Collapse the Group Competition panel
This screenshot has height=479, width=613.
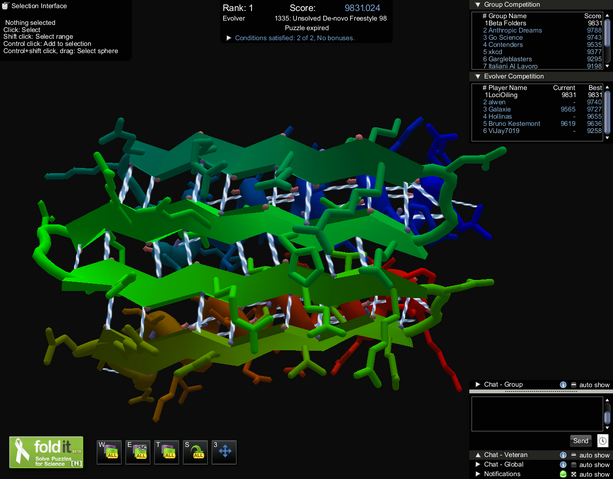(x=477, y=5)
